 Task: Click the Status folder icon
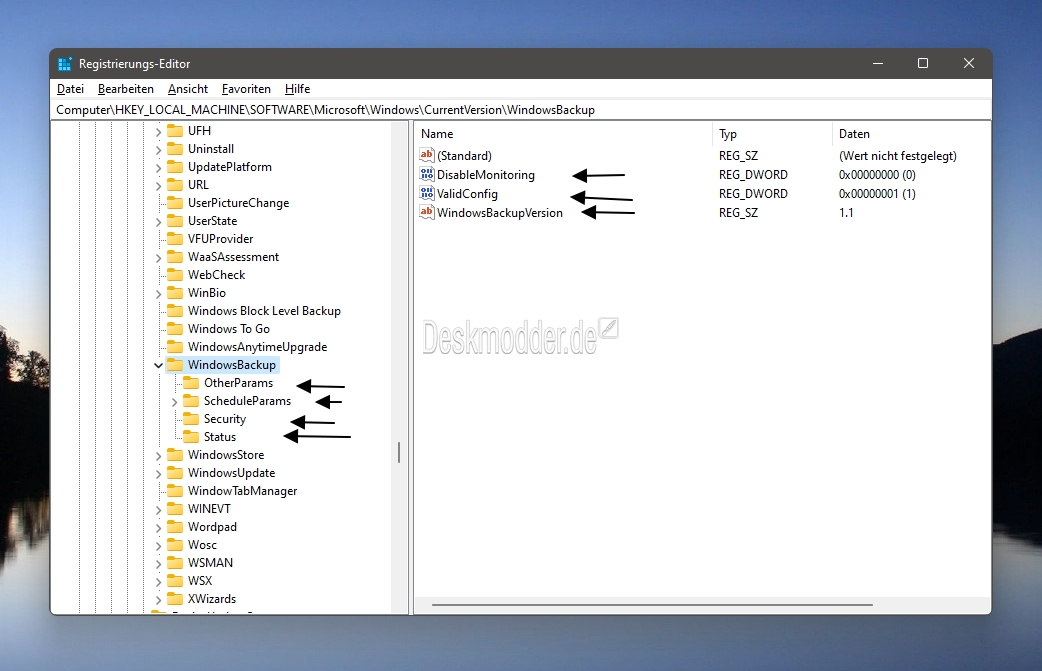point(191,436)
